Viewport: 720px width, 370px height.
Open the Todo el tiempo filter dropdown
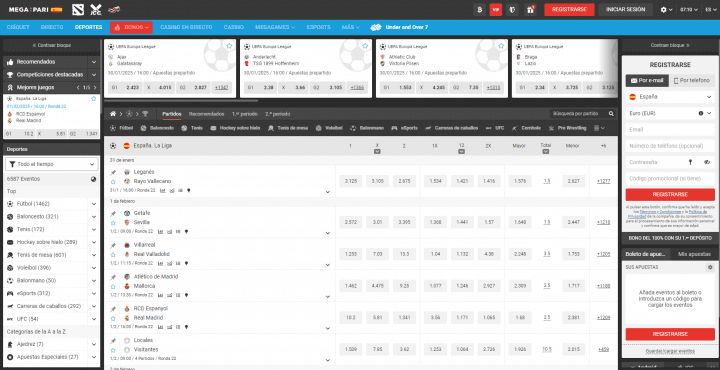coord(51,164)
